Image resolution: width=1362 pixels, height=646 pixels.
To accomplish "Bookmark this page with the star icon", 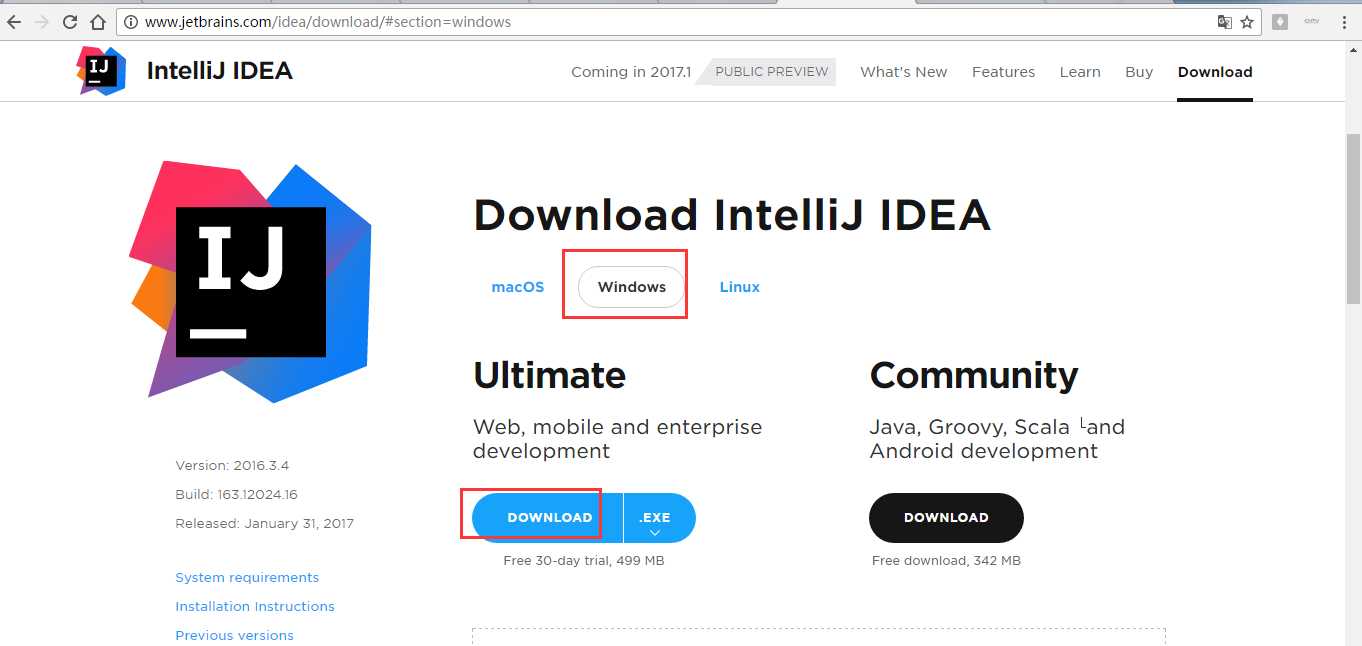I will (x=1247, y=22).
